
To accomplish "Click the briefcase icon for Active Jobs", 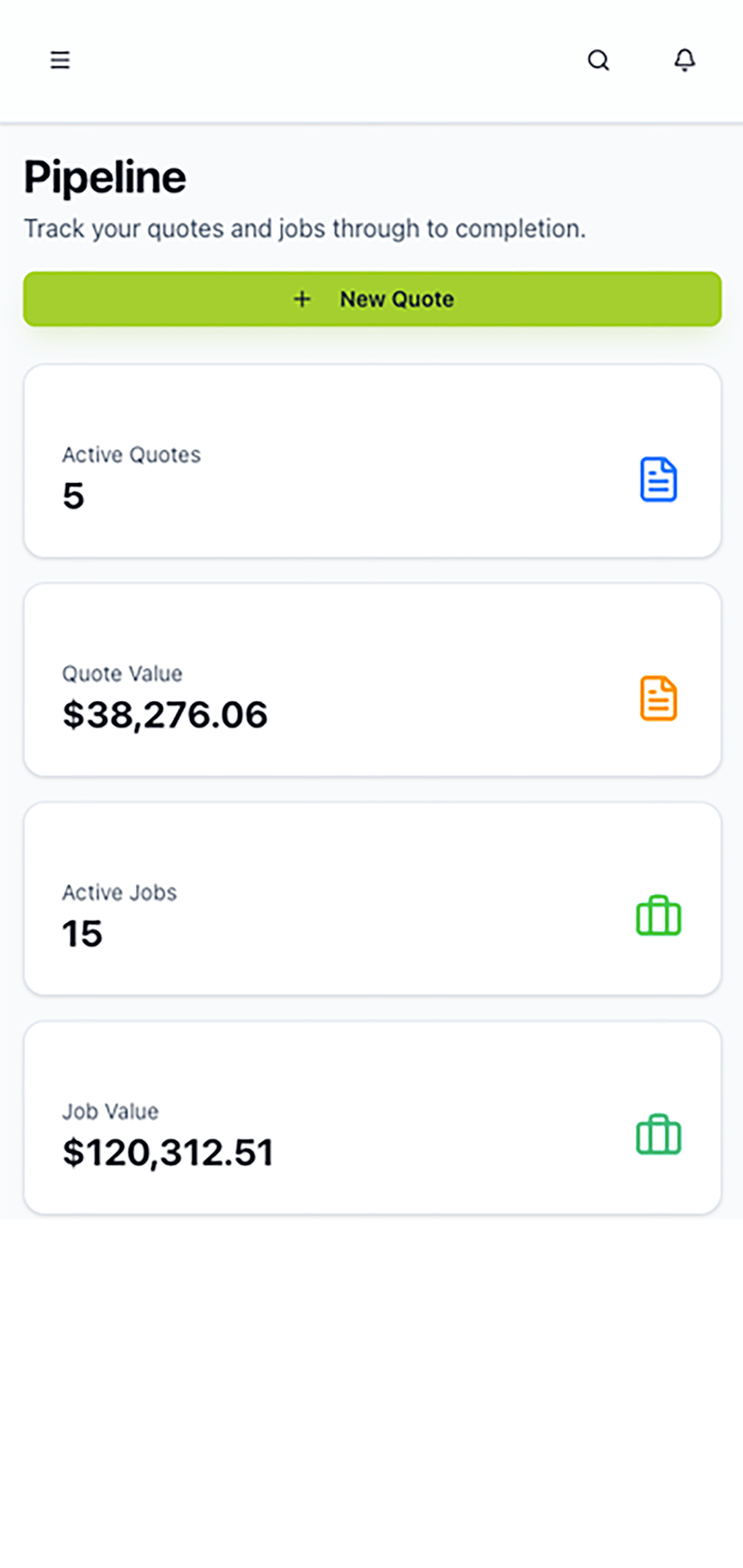I will [x=658, y=915].
